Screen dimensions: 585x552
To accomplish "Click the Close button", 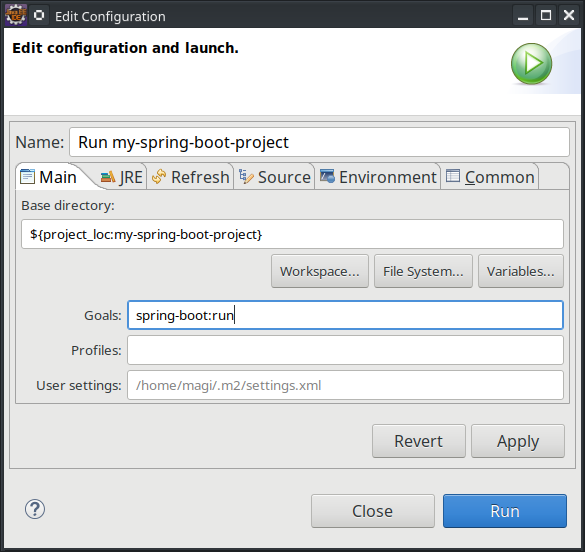I will tap(373, 511).
